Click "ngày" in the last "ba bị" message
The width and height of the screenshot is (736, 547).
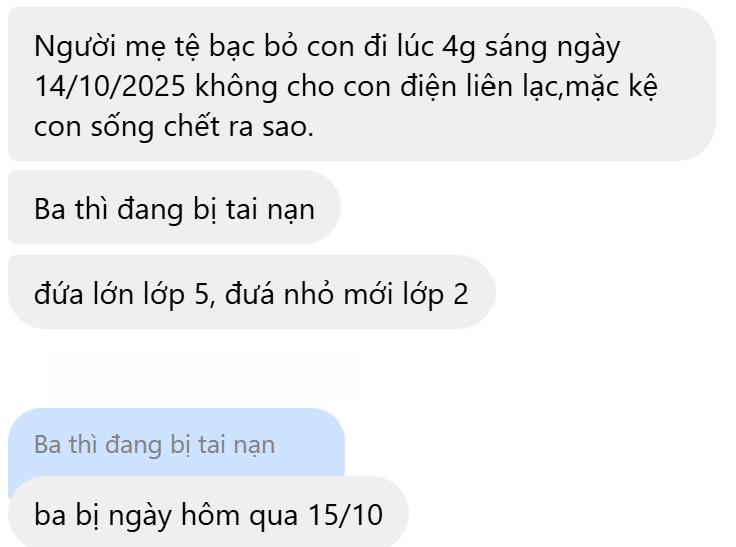(140, 516)
